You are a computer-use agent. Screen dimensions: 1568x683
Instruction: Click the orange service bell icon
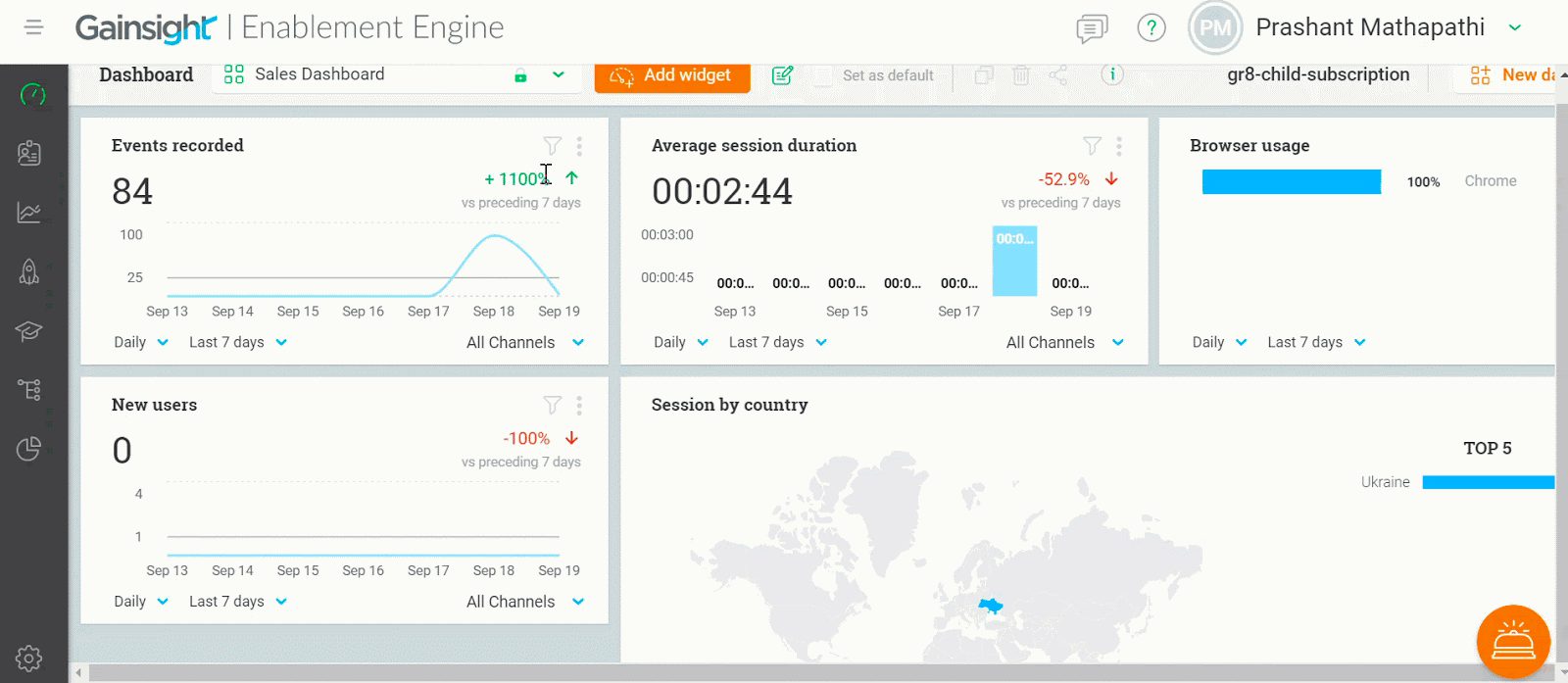[x=1513, y=642]
